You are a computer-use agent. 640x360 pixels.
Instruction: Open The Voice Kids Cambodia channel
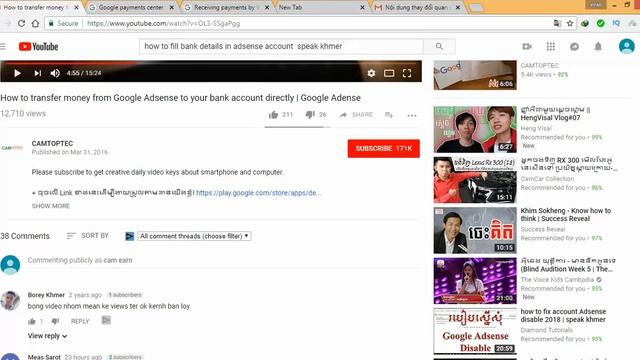click(557, 280)
